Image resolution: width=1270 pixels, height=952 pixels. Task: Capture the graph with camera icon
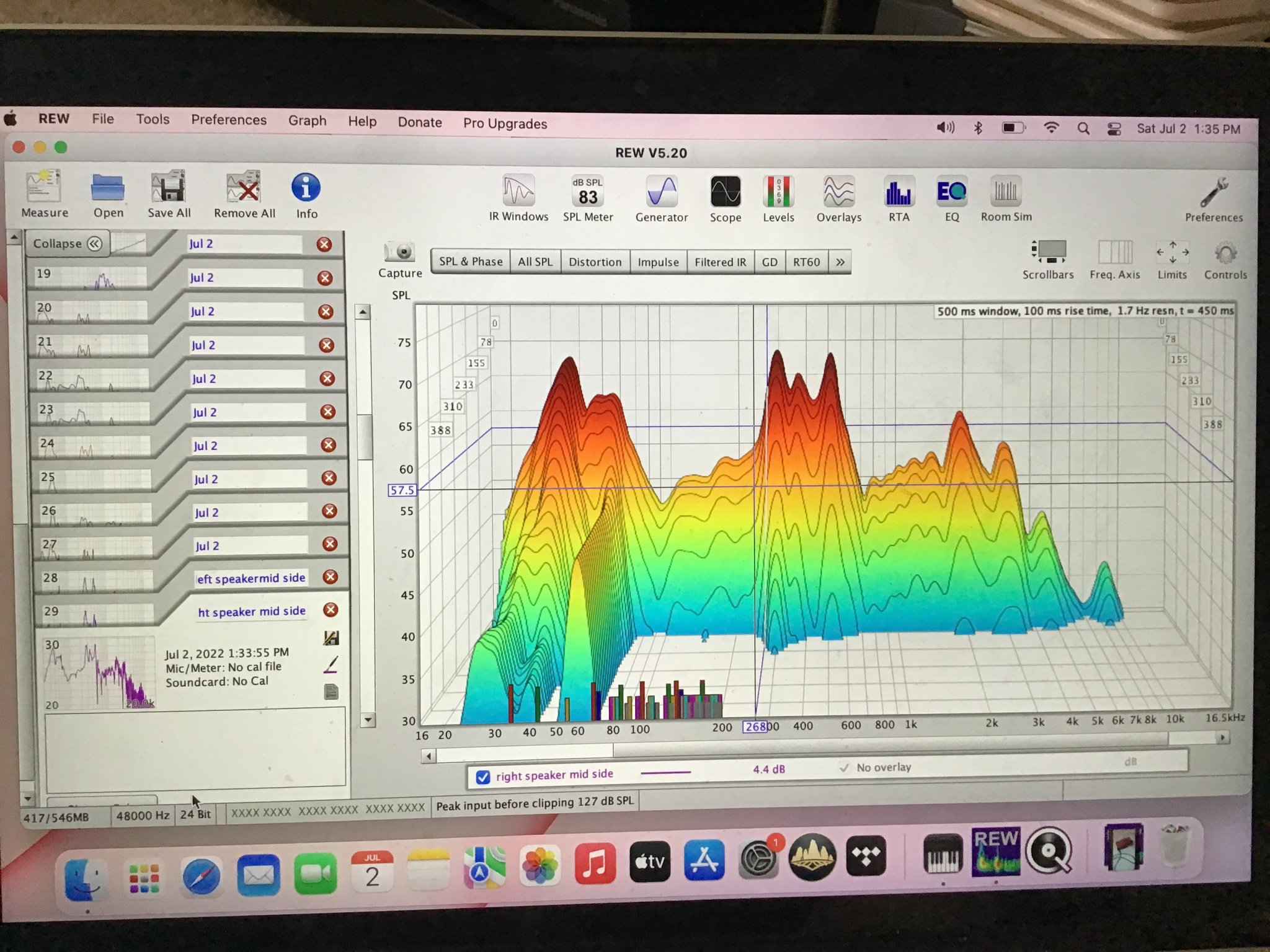[400, 259]
